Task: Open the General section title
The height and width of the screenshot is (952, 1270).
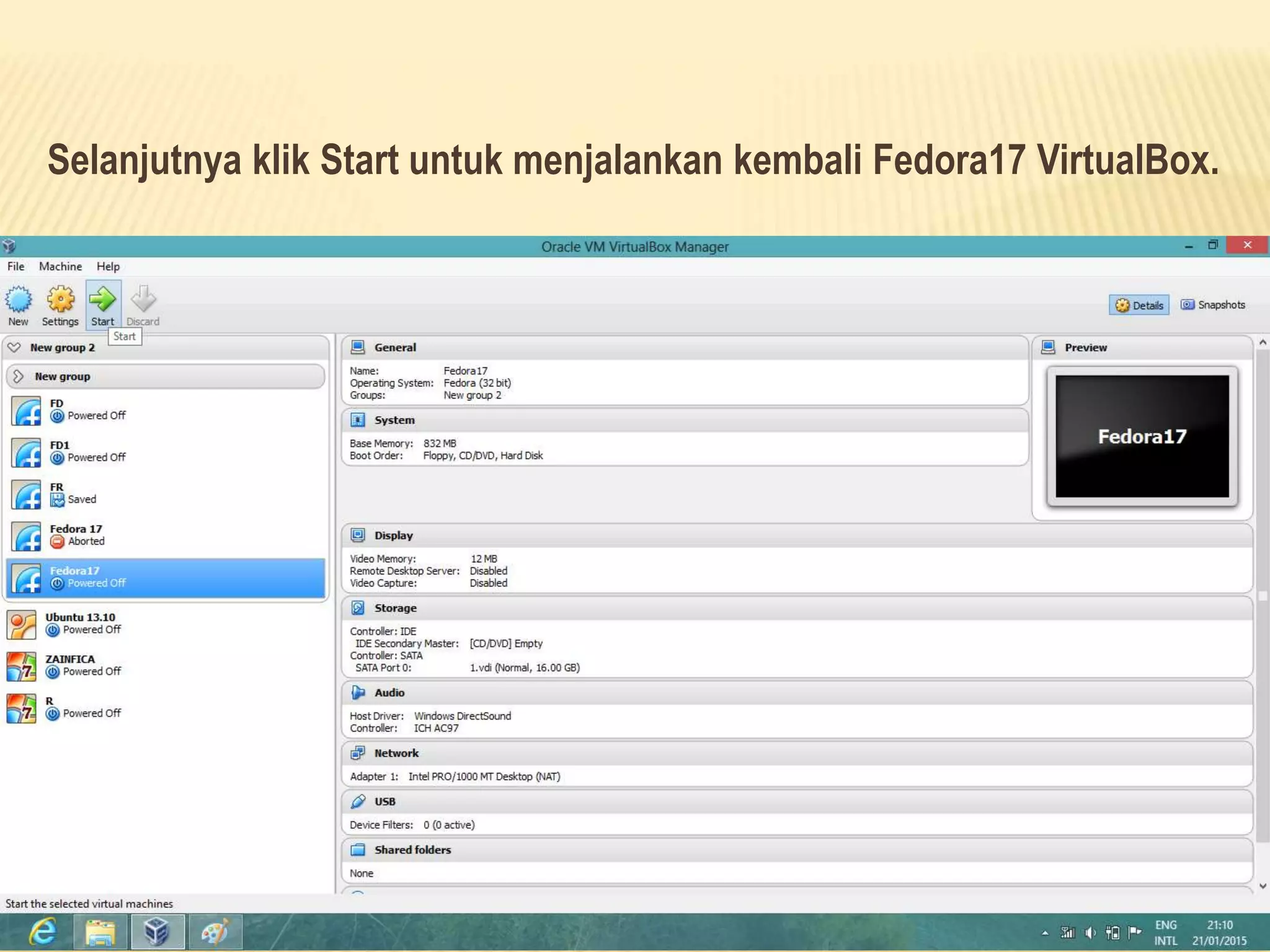Action: [395, 348]
